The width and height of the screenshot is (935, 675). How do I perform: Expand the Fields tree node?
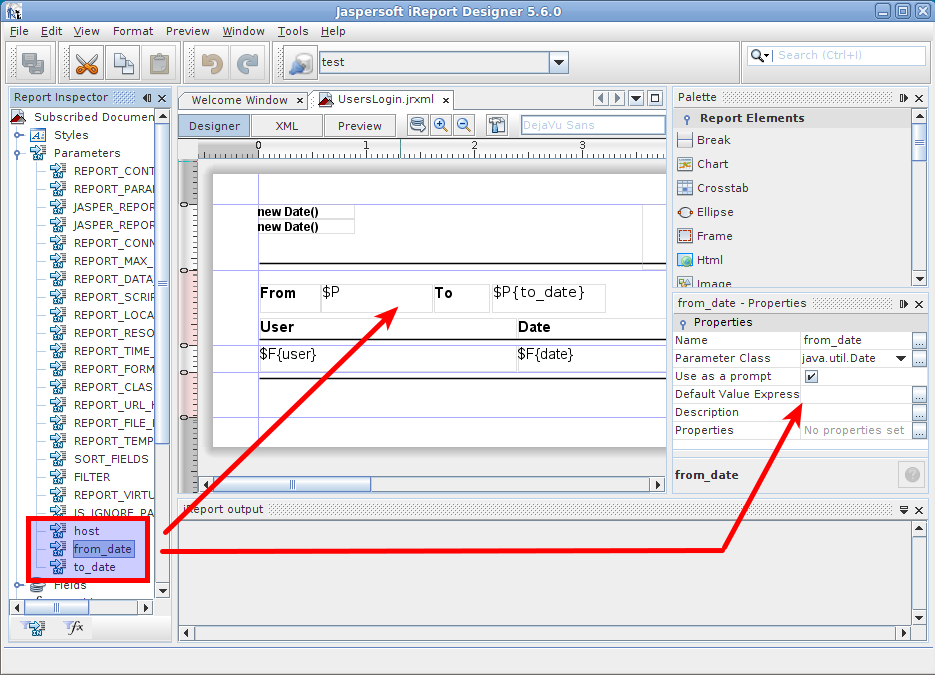pos(17,586)
